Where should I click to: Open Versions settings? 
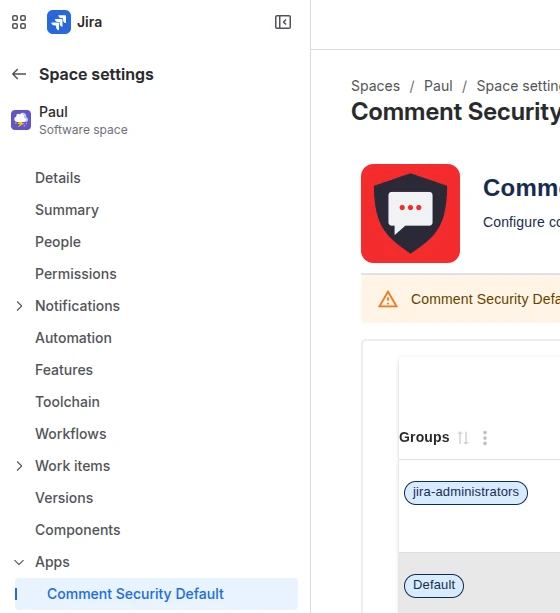point(64,498)
